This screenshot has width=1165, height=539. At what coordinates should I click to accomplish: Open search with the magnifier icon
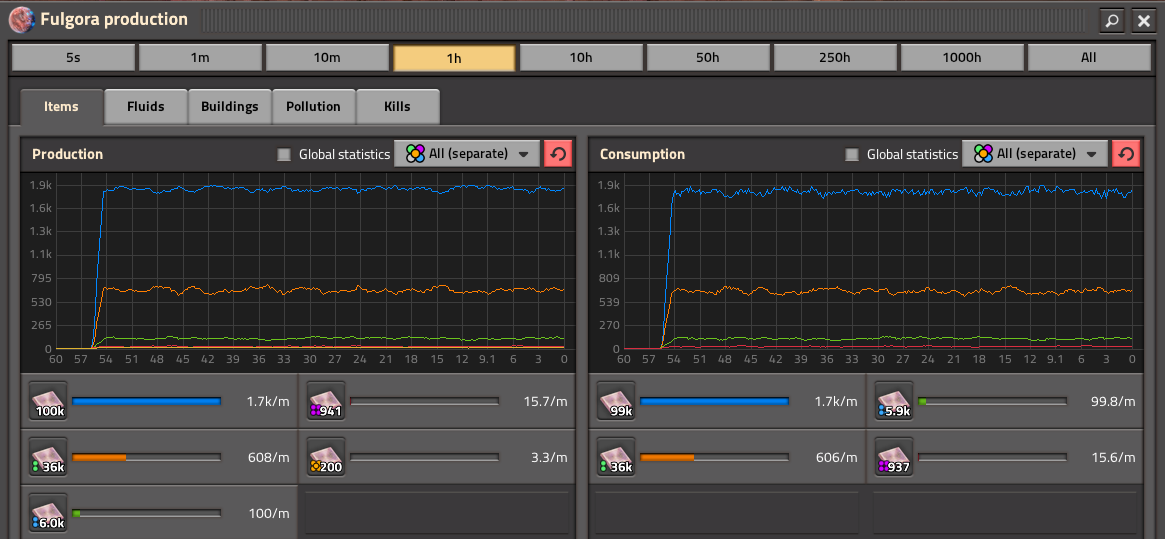1111,20
